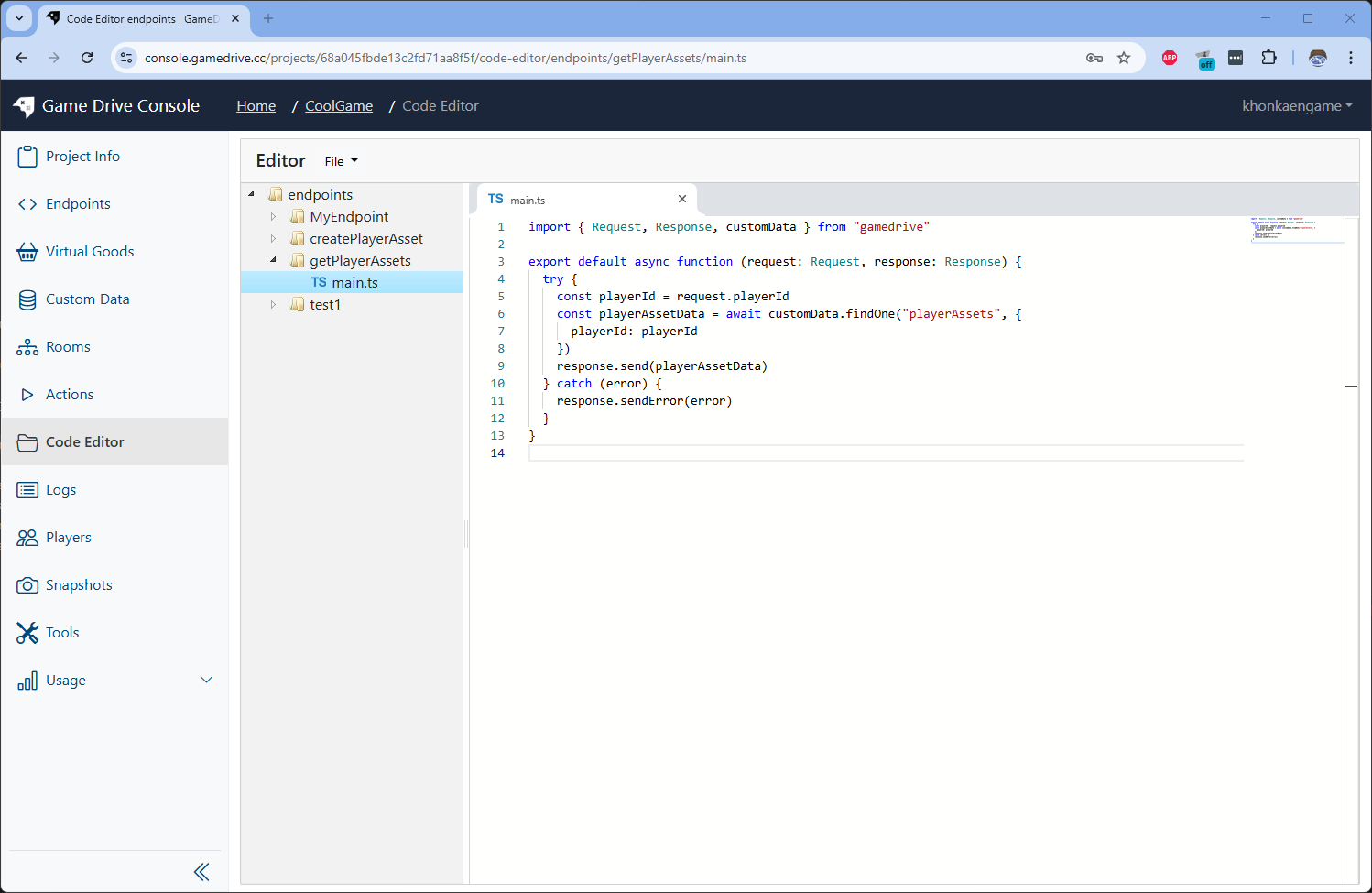Open the CoolGame breadcrumb link
The height and width of the screenshot is (893, 1372).
pos(339,106)
